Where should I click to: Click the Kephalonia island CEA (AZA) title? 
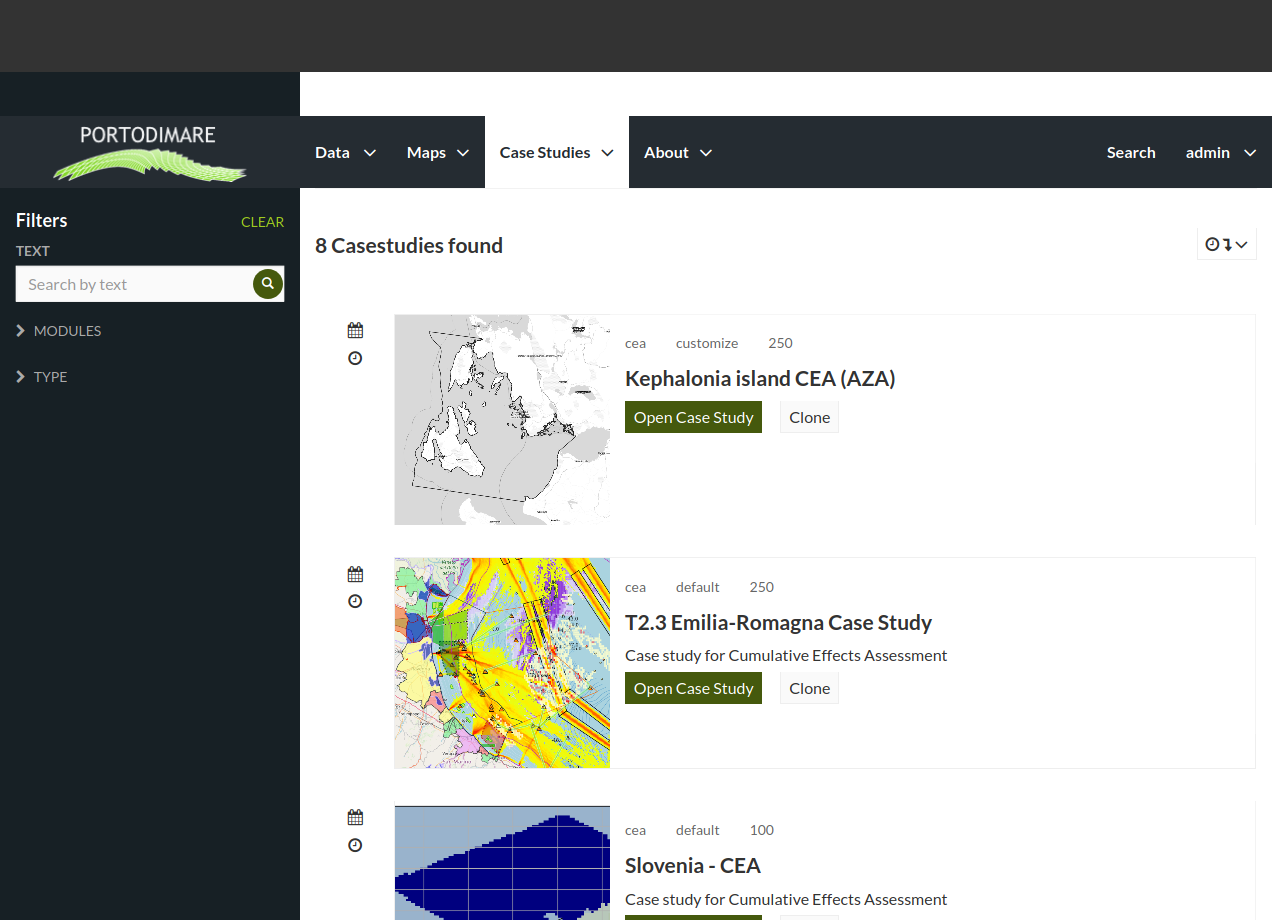click(760, 378)
